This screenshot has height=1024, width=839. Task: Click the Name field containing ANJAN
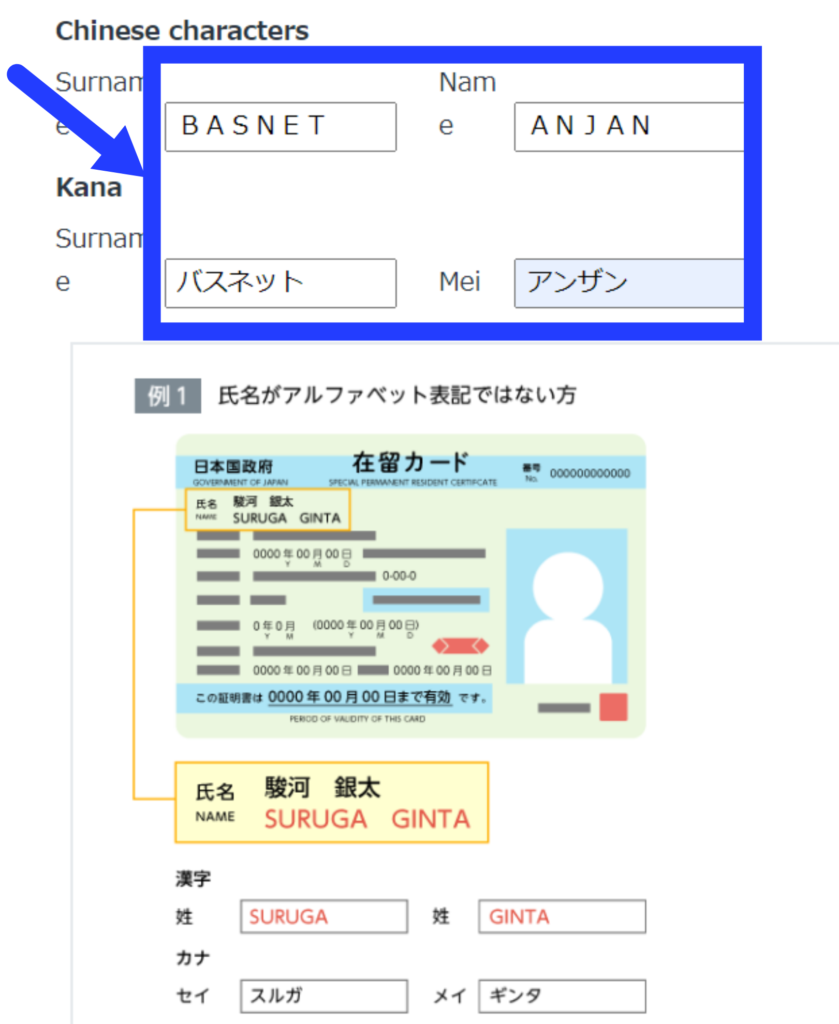[x=628, y=127]
